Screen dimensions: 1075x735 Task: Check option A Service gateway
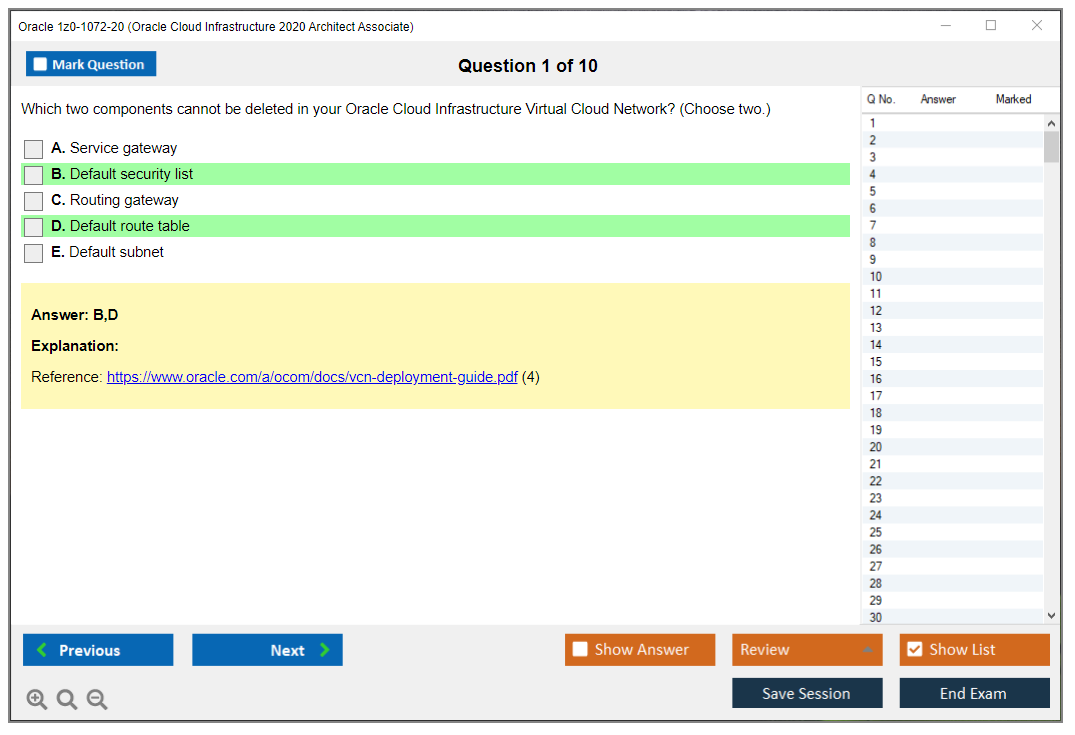tap(34, 149)
